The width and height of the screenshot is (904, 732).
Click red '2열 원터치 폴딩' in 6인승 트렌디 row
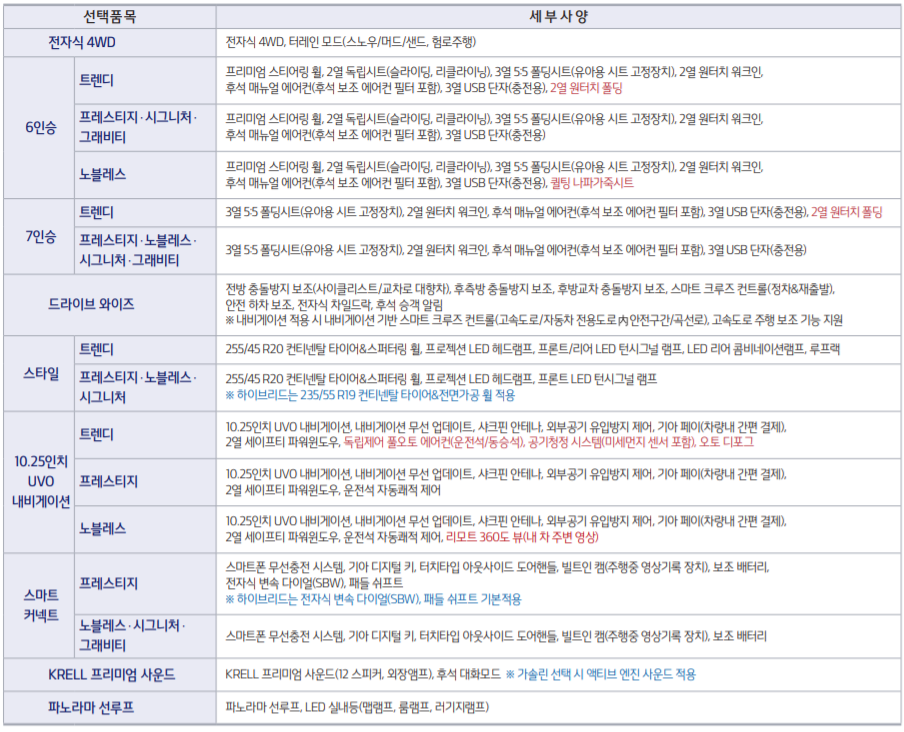pyautogui.click(x=586, y=88)
